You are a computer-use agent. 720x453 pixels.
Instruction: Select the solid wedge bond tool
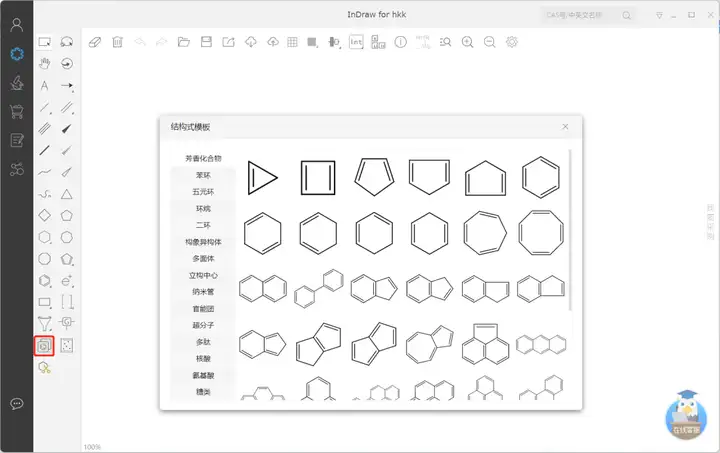click(67, 129)
